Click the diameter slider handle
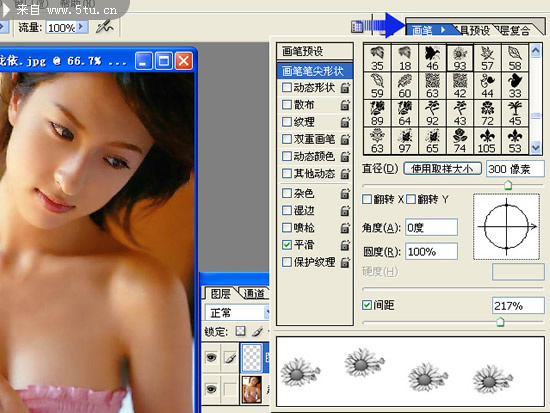550x413 pixels. coord(508,185)
